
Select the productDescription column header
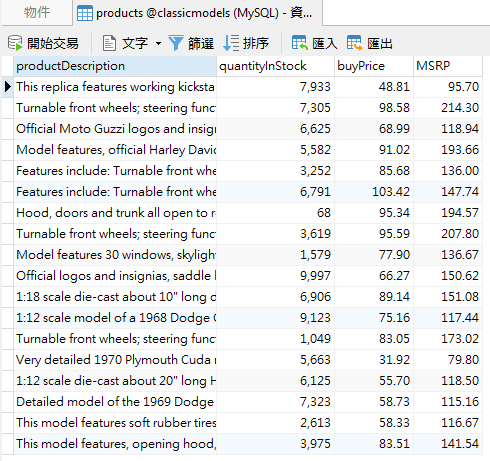tap(115, 66)
